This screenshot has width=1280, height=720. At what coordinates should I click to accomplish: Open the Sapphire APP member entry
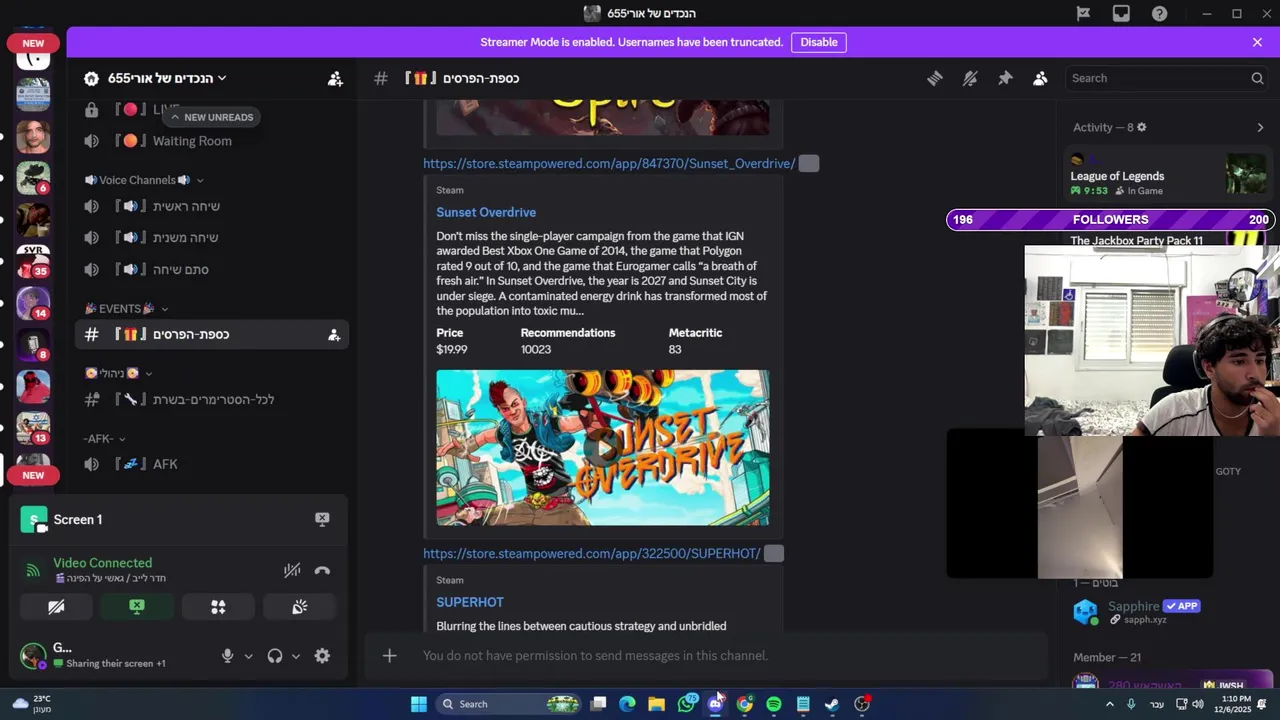coord(1166,611)
